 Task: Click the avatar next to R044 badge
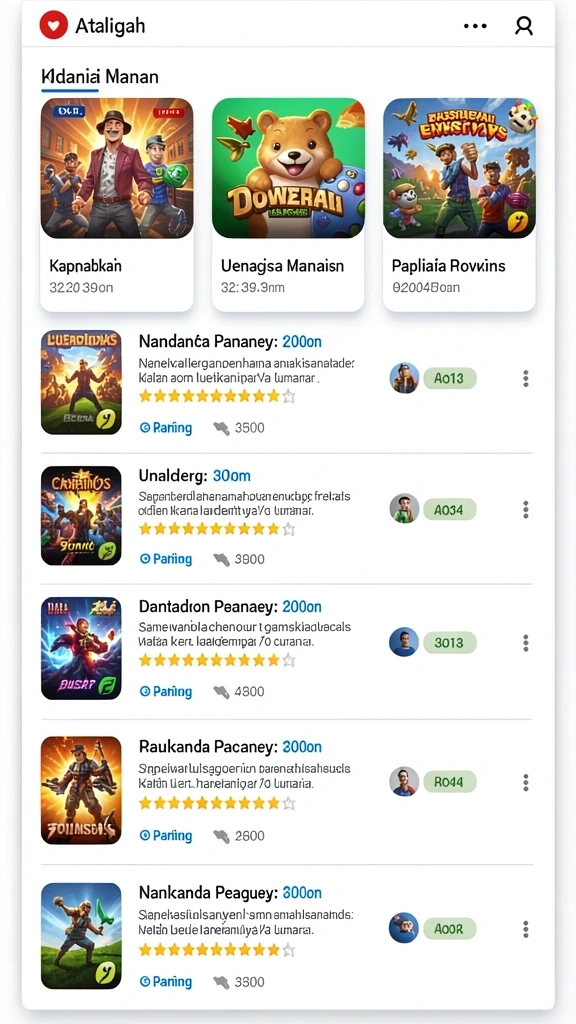404,781
